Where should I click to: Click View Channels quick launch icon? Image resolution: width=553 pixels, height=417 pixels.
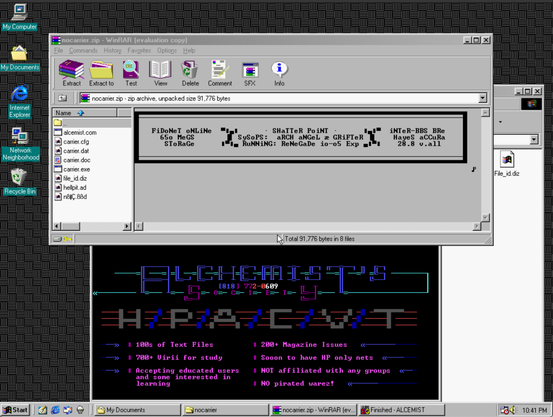pyautogui.click(x=80, y=410)
